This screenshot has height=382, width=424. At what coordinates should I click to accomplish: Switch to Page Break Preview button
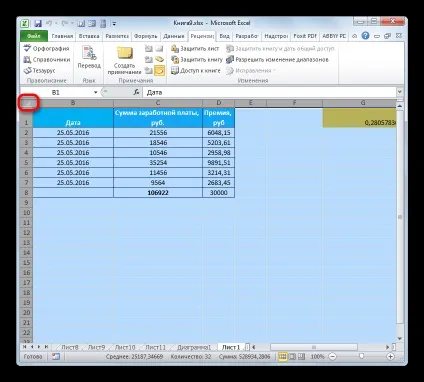(x=301, y=357)
